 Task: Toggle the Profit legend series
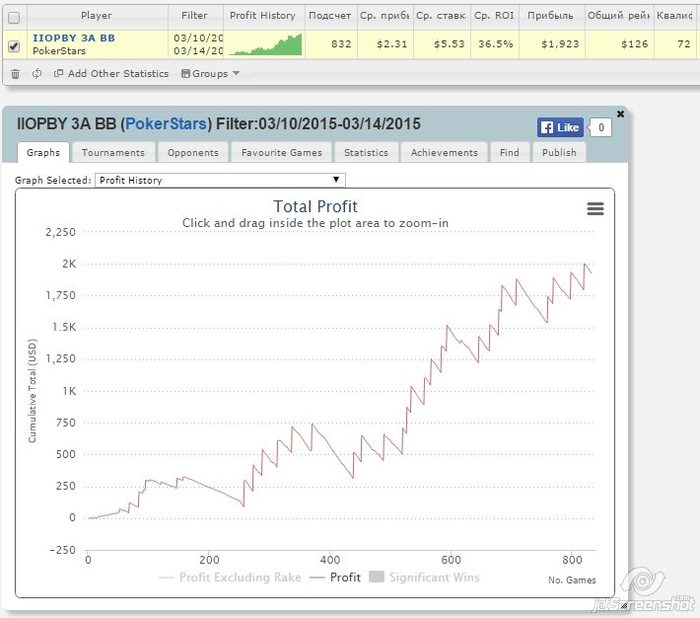pos(335,577)
